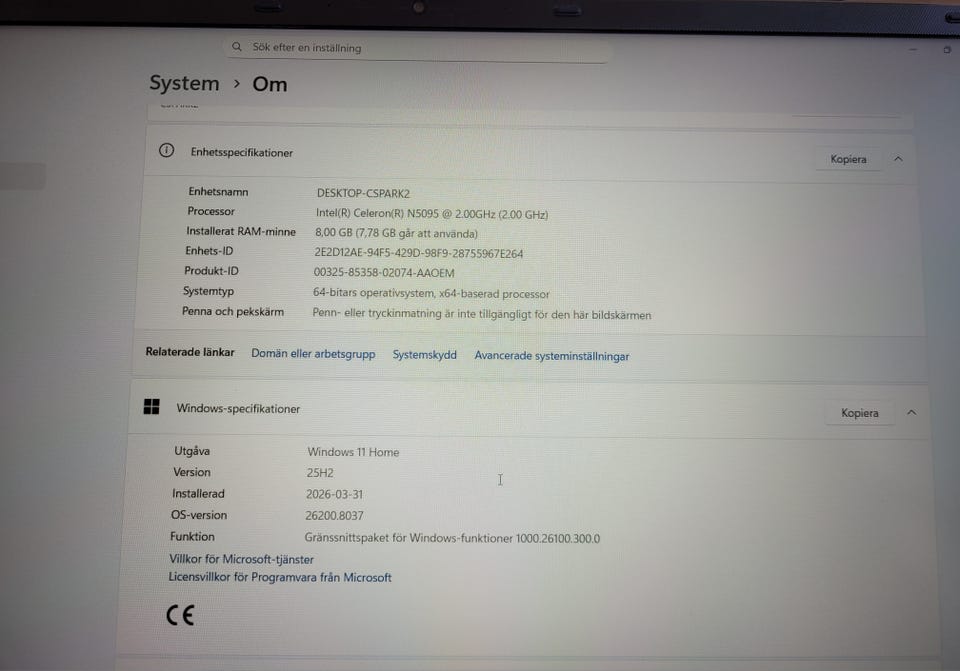960x671 pixels.
Task: Click the search magnifier icon
Action: coord(237,47)
